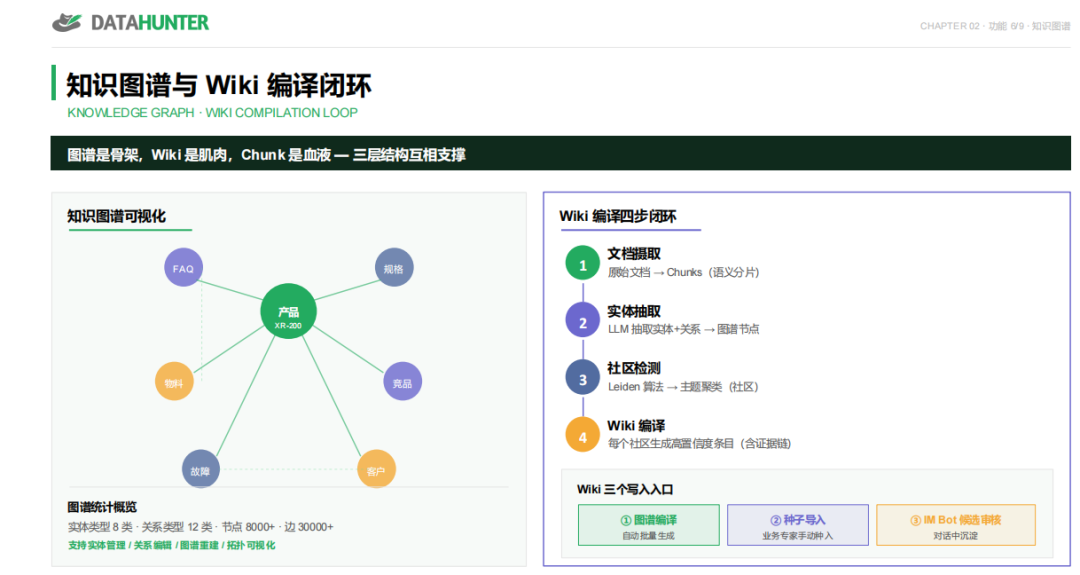This screenshot has width=1080, height=575.
Task: Click the 知识图谱可视化 panel heading
Action: 116,216
